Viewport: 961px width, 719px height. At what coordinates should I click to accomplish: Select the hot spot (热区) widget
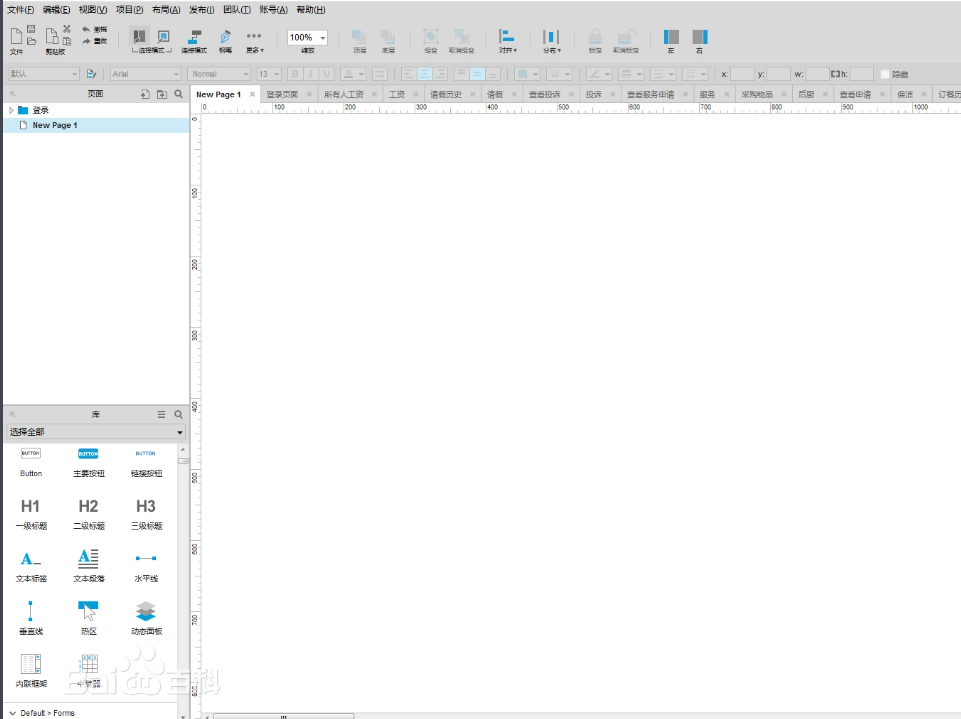[88, 618]
